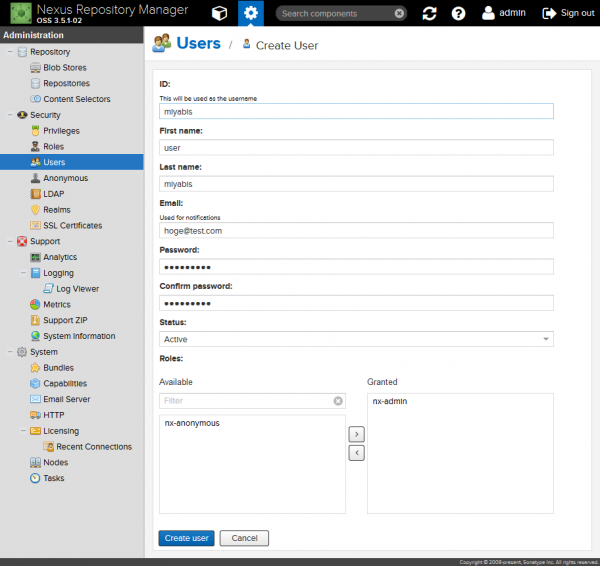Click the Support ZIP icon
Viewport: 600px width, 566px height.
pos(35,320)
